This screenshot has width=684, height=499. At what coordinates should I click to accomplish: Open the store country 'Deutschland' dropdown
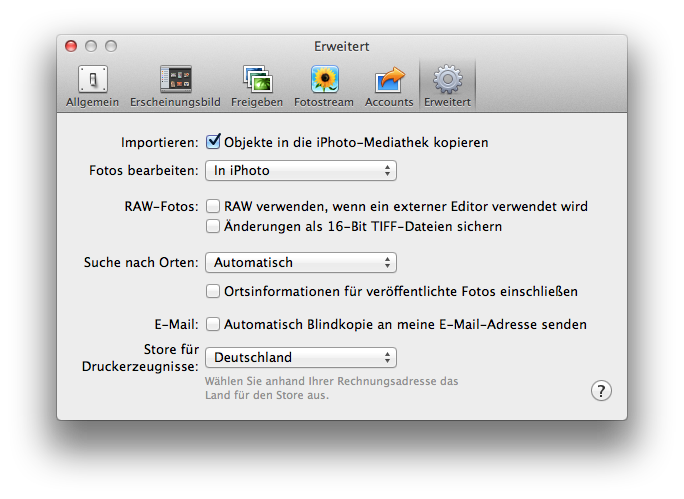(x=301, y=357)
